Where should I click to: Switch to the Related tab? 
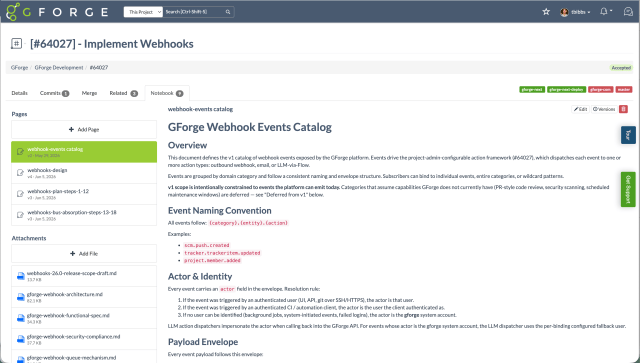tap(123, 93)
